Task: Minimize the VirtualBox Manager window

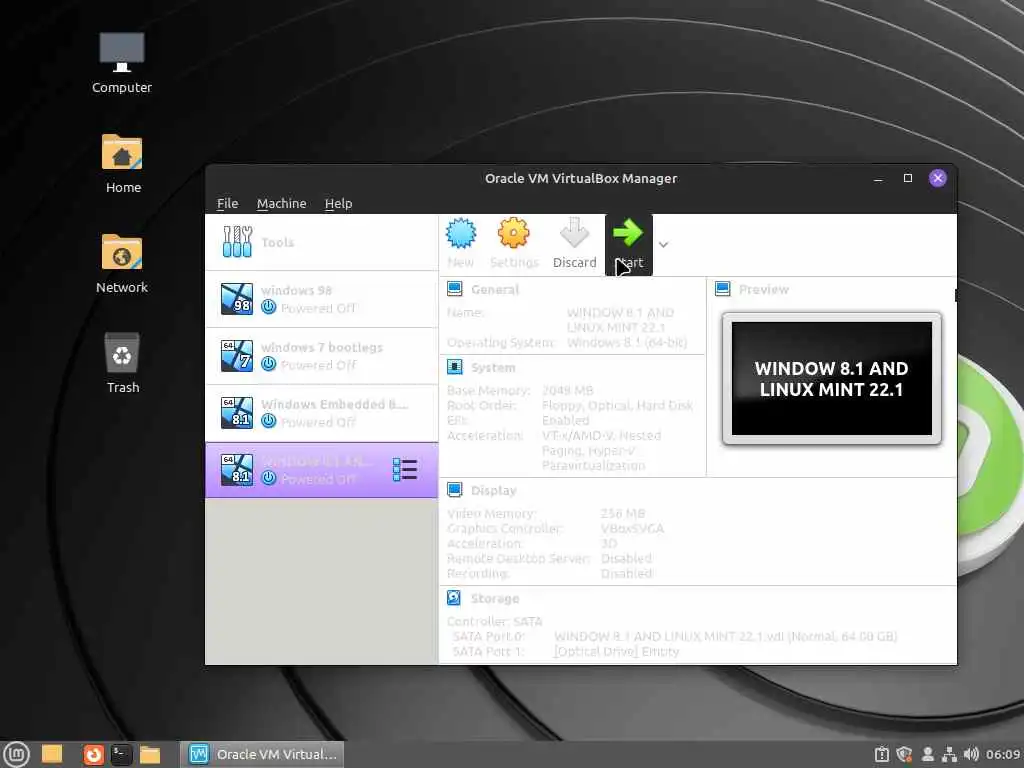Action: tap(878, 178)
